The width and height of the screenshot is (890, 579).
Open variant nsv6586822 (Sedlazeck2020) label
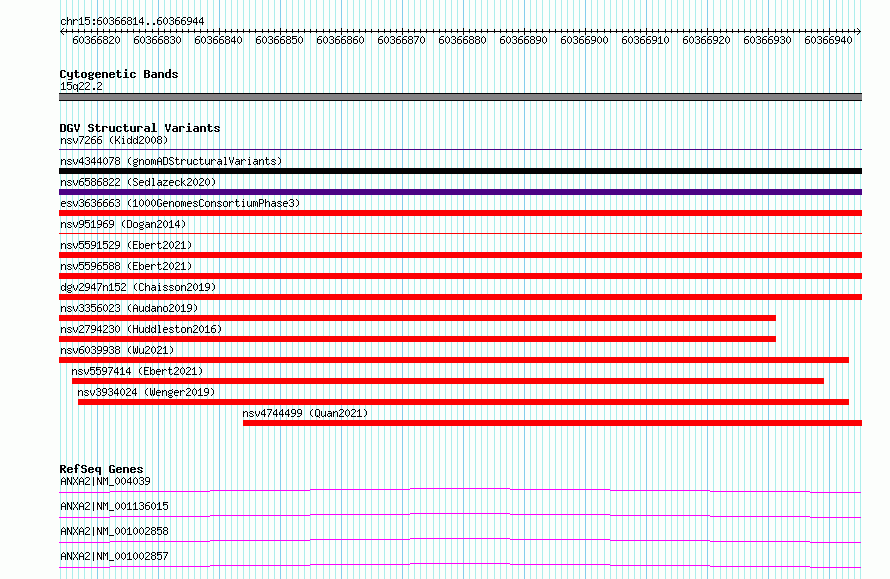pos(138,182)
